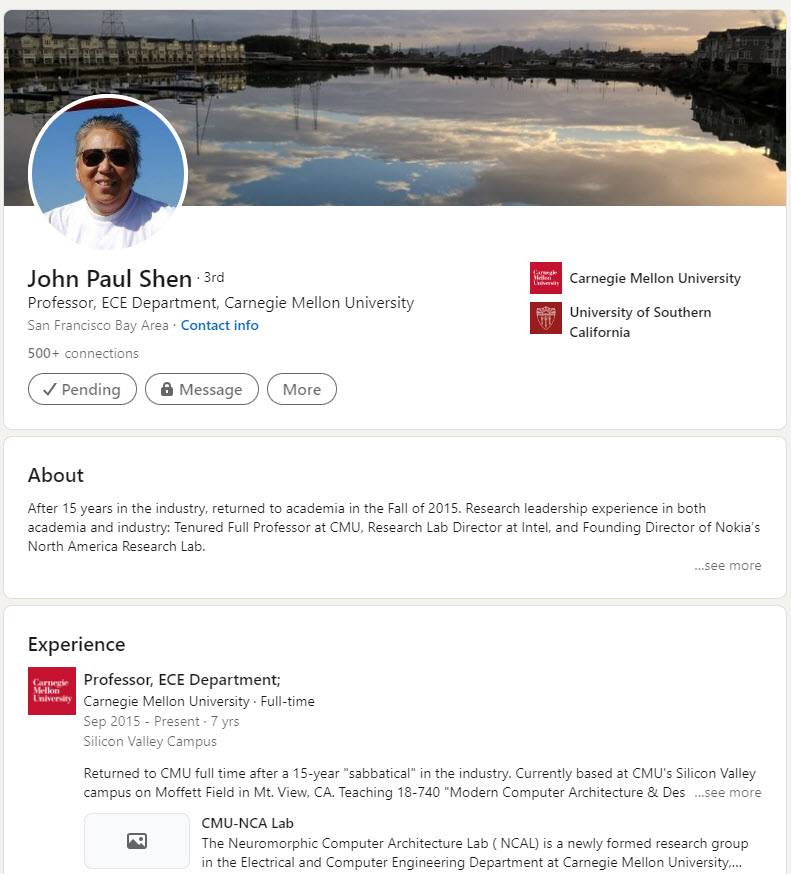The width and height of the screenshot is (791, 874).
Task: Click the John Paul Shen name heading
Action: (x=110, y=278)
